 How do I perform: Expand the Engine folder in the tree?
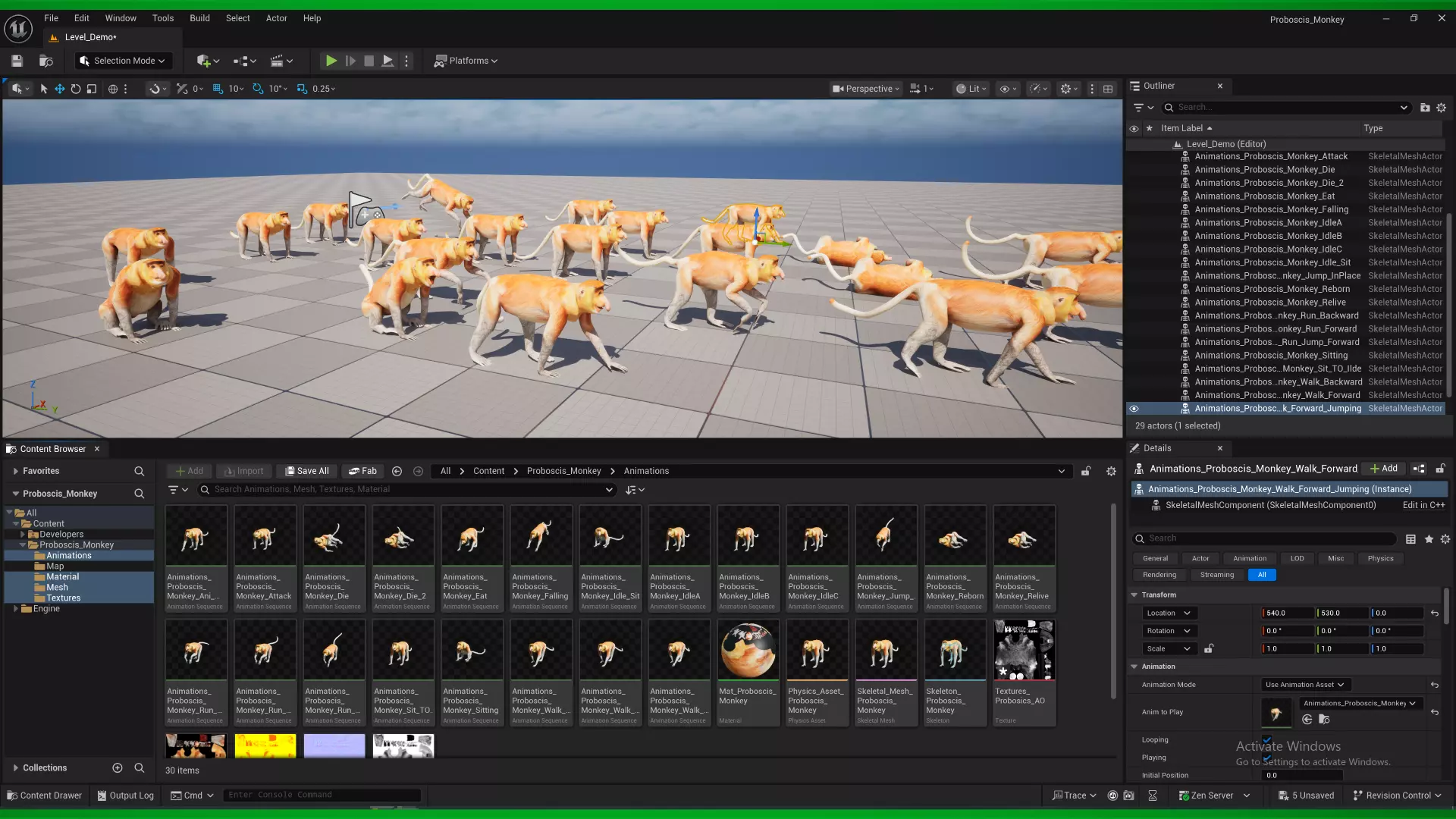pyautogui.click(x=15, y=609)
